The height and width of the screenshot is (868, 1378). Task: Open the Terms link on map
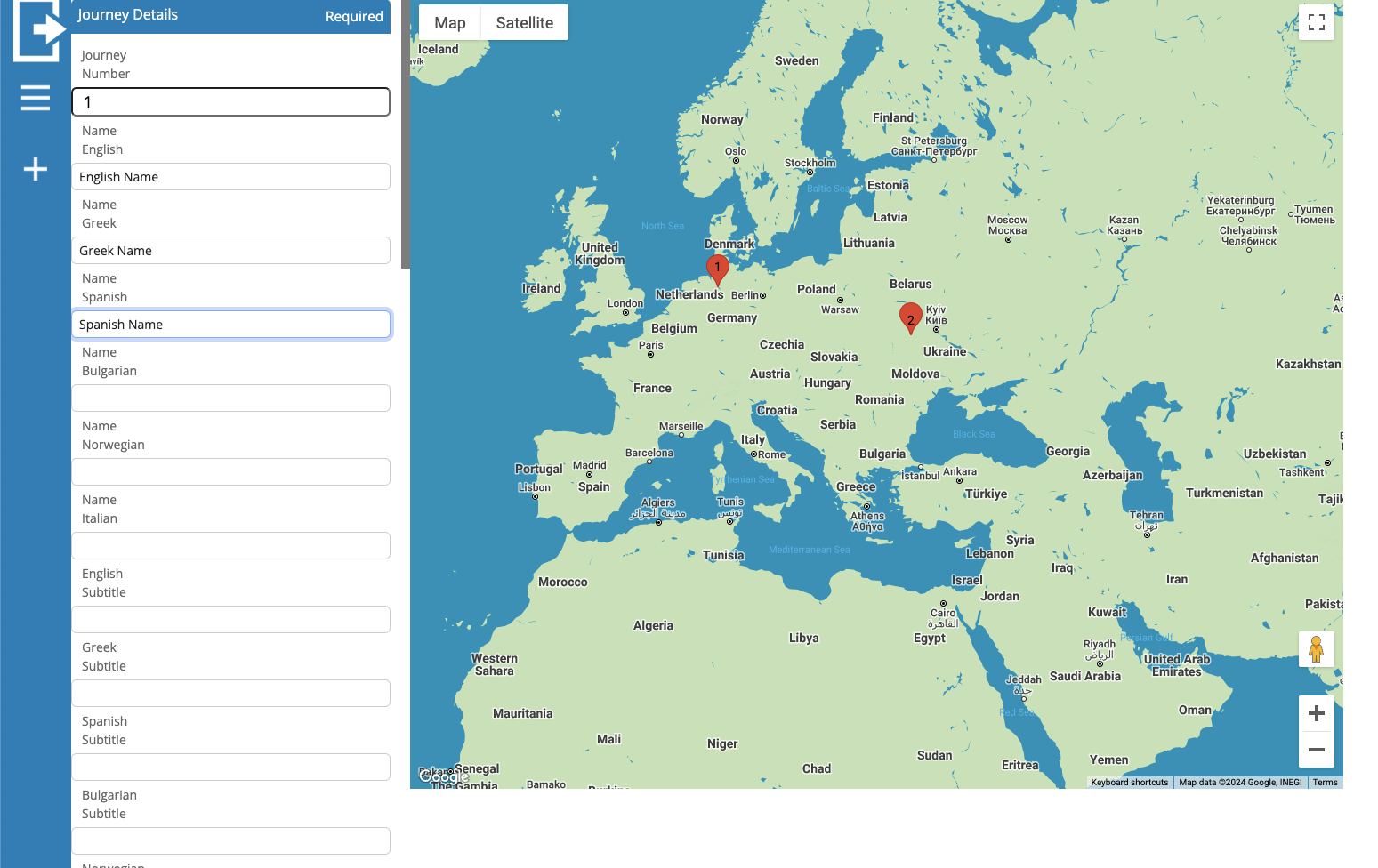coord(1325,783)
